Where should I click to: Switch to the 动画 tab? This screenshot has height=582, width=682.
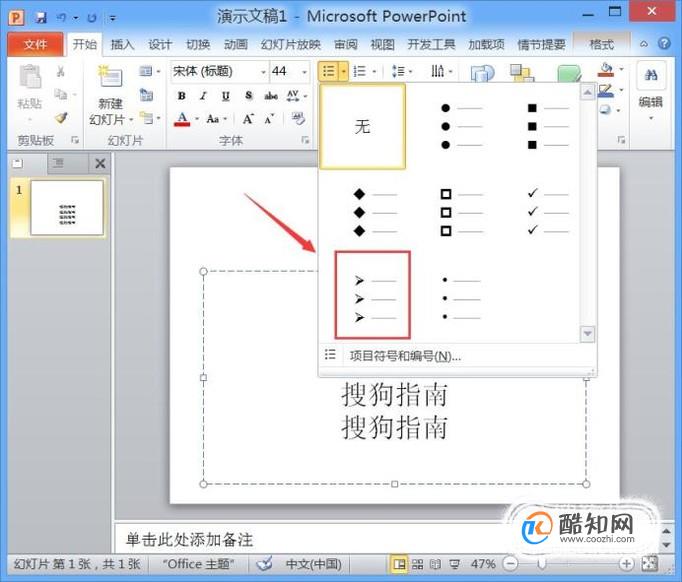tap(236, 44)
